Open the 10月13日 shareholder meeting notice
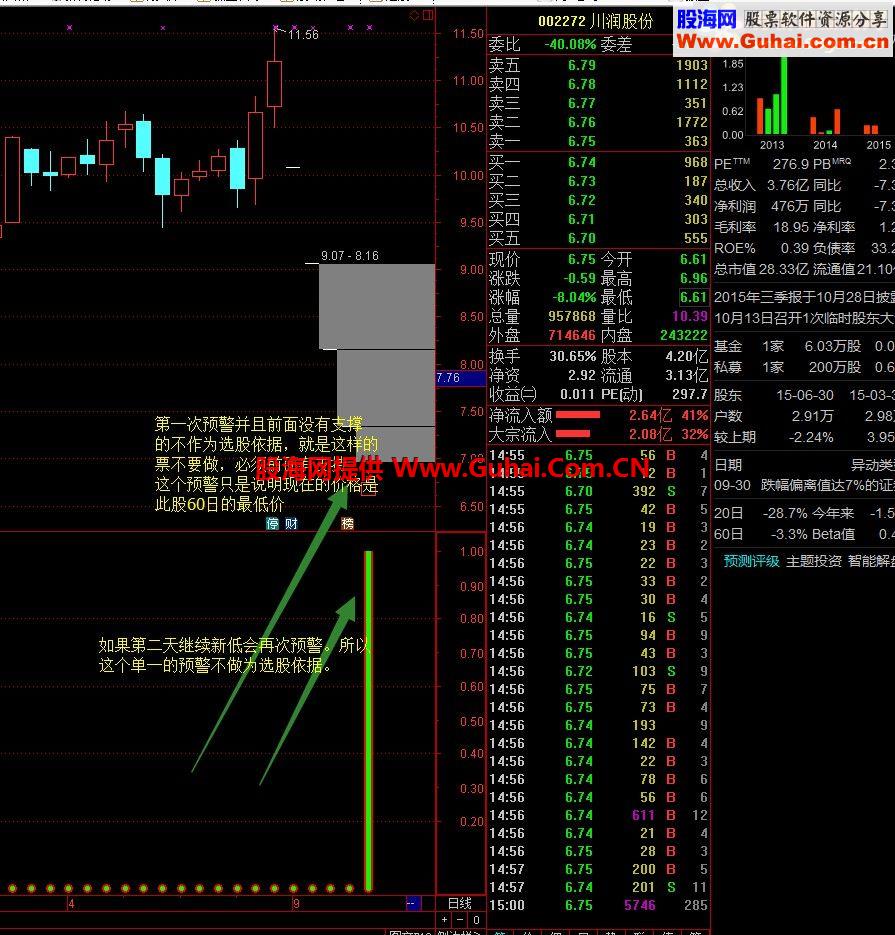Screen dimensions: 895x935 pyautogui.click(x=804, y=318)
